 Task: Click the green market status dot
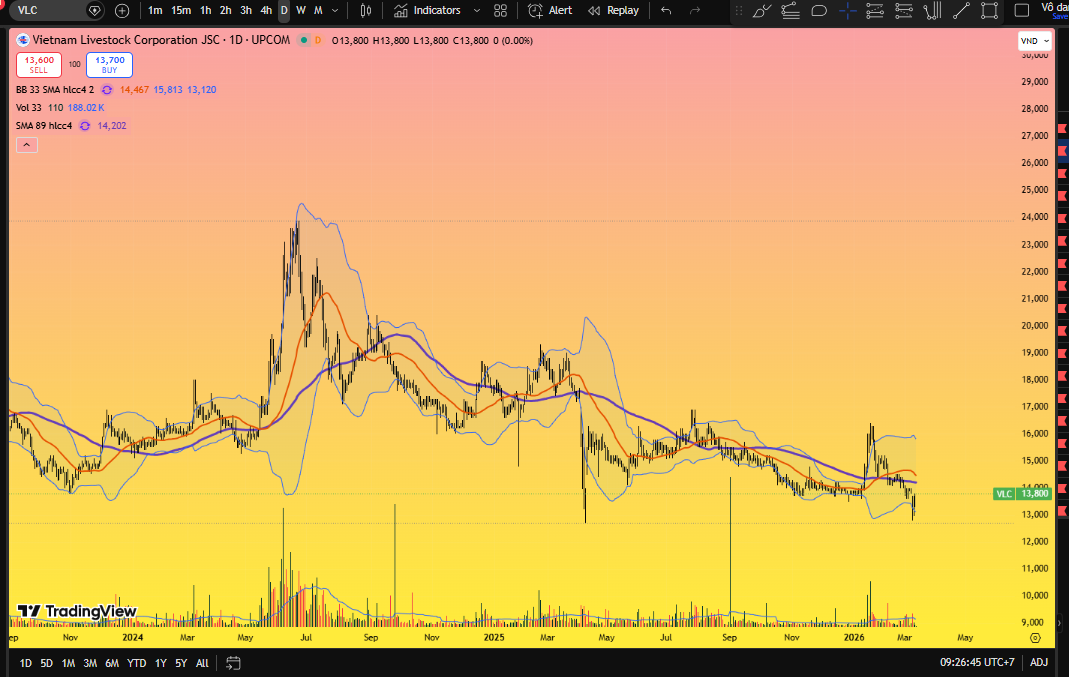tap(304, 40)
